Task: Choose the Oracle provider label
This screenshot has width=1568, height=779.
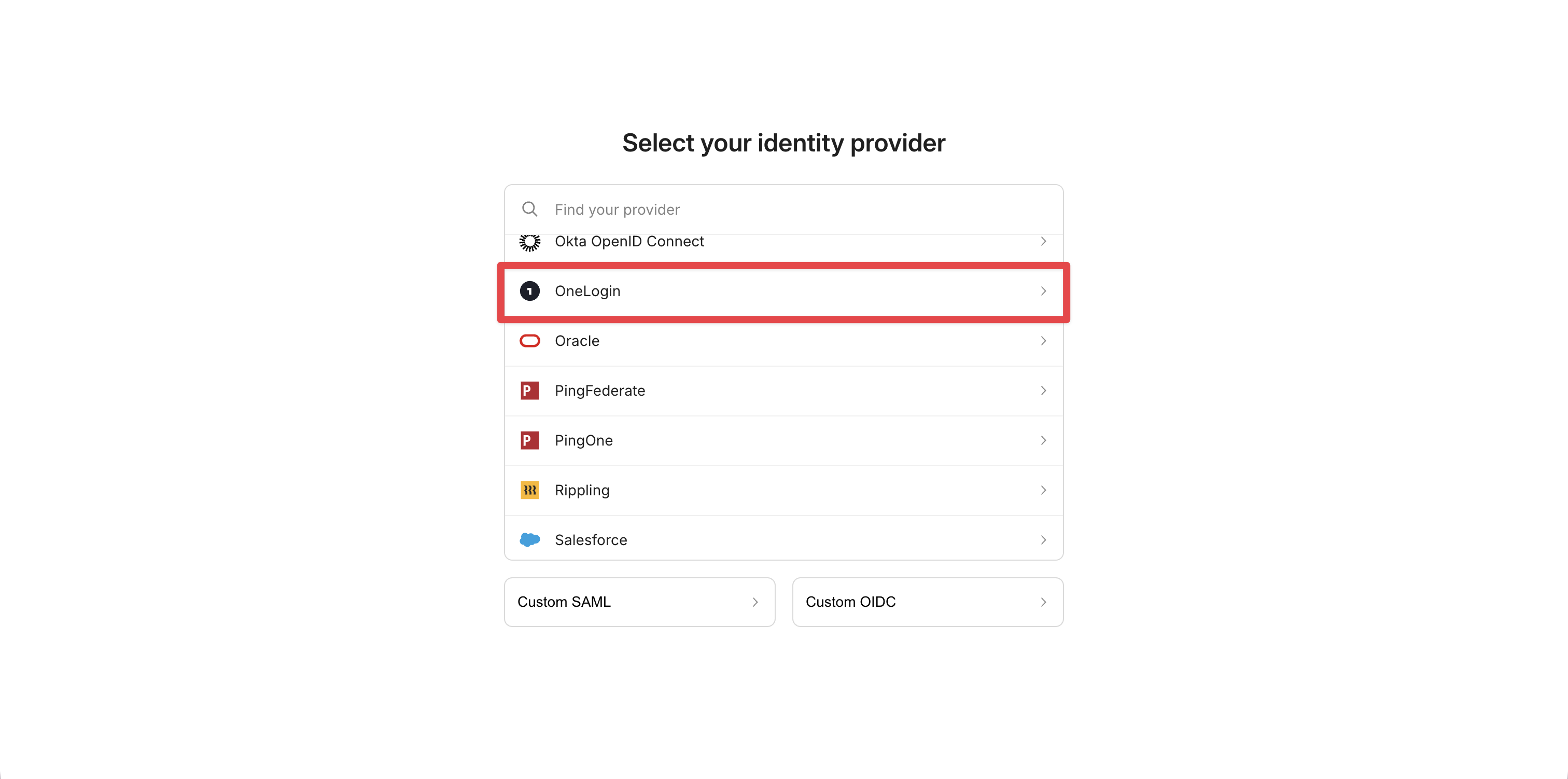Action: click(x=577, y=341)
